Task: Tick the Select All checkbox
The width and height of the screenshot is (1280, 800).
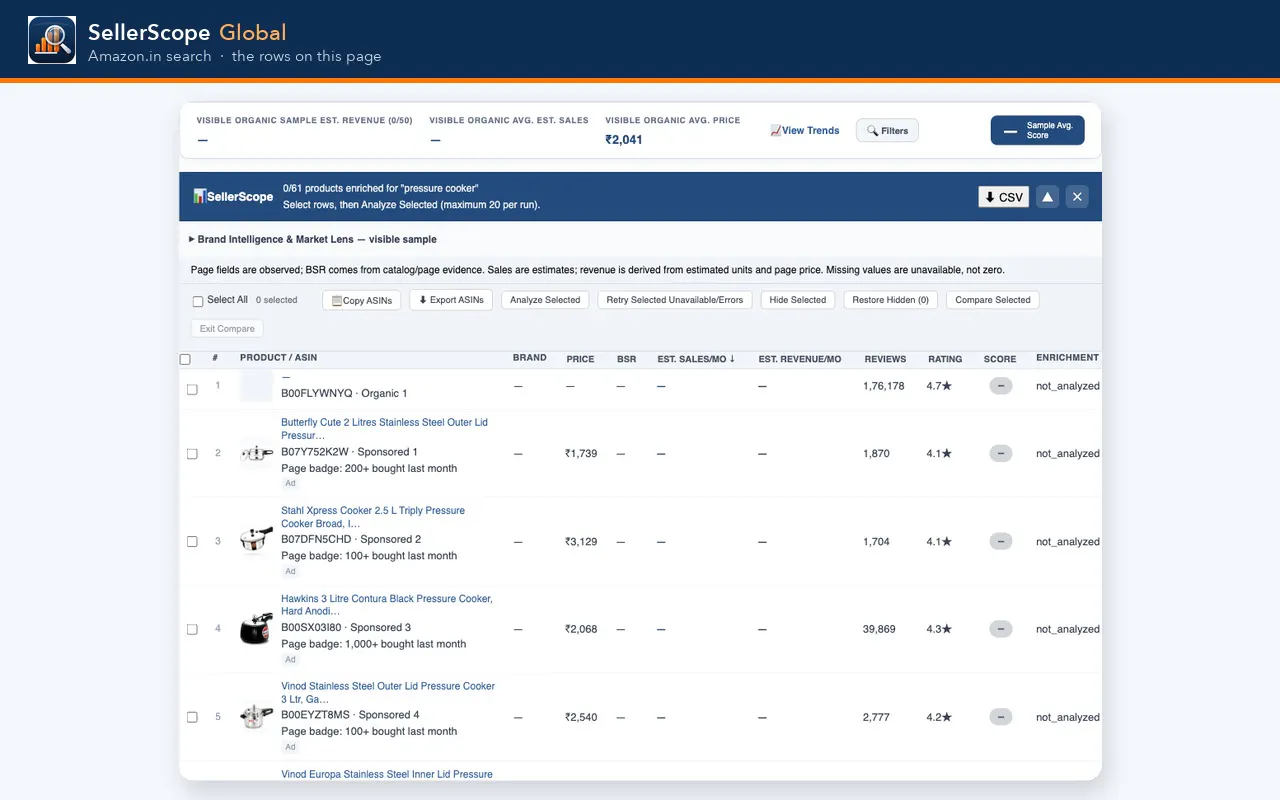Action: click(198, 301)
